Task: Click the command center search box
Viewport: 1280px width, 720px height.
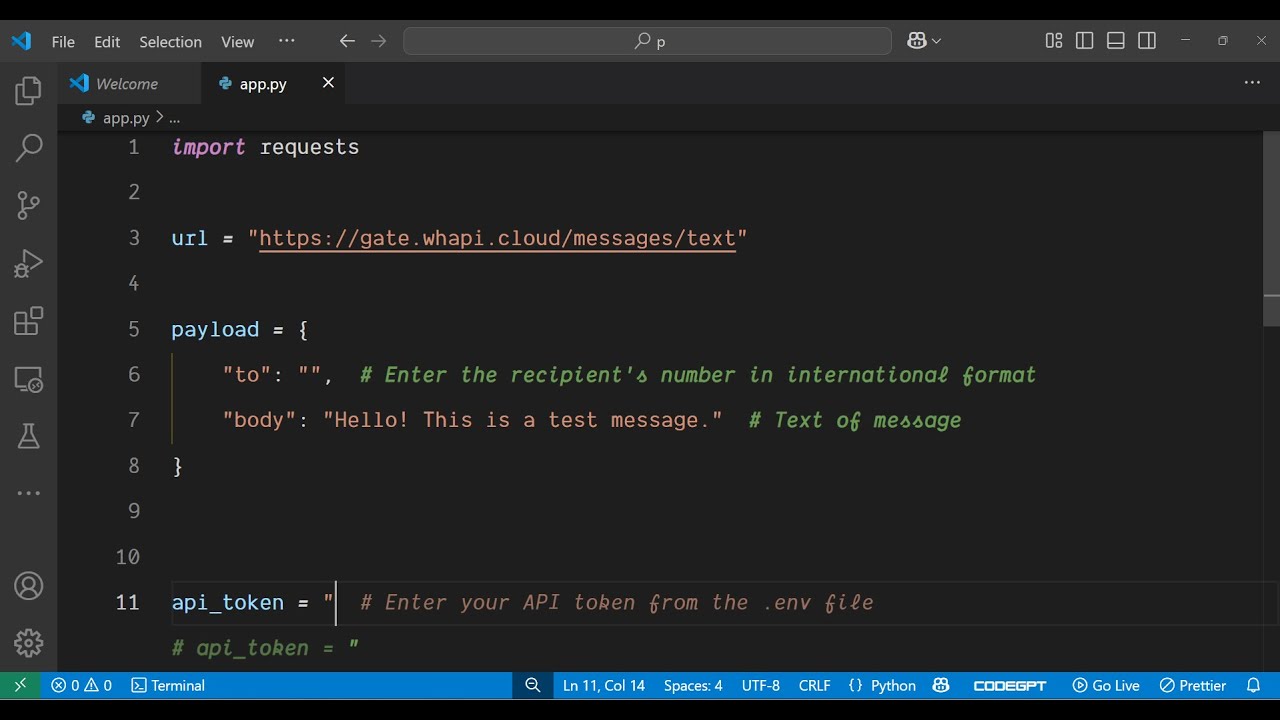Action: [x=647, y=41]
